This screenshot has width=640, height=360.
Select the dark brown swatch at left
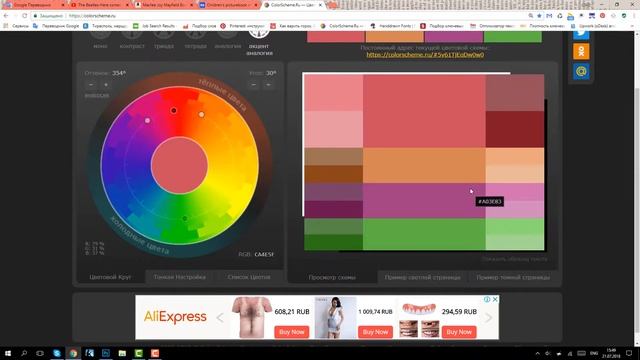coord(333,174)
